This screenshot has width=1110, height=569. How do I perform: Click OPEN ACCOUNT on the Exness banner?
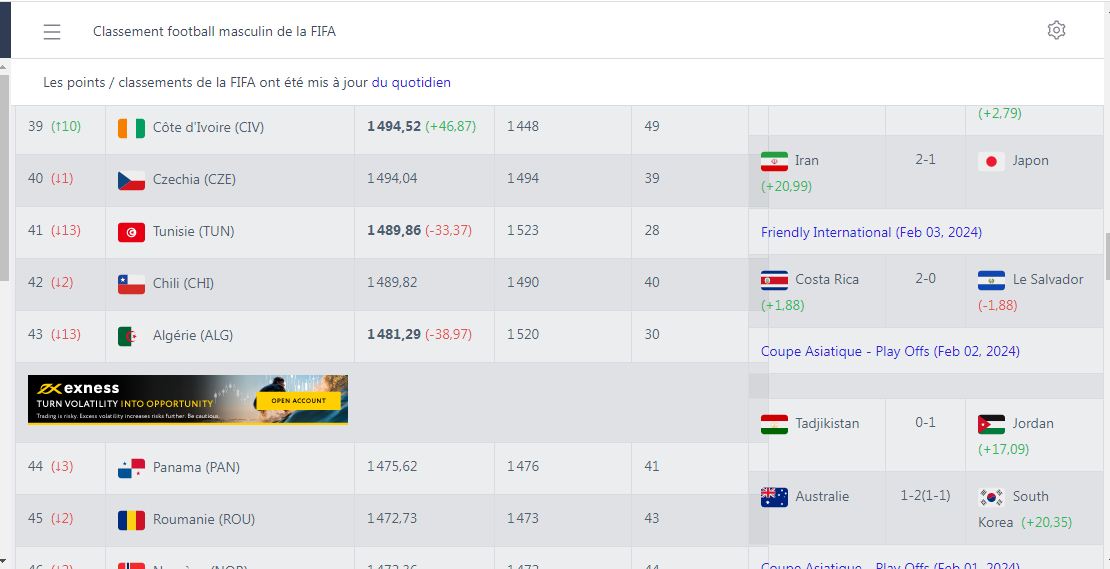(298, 400)
